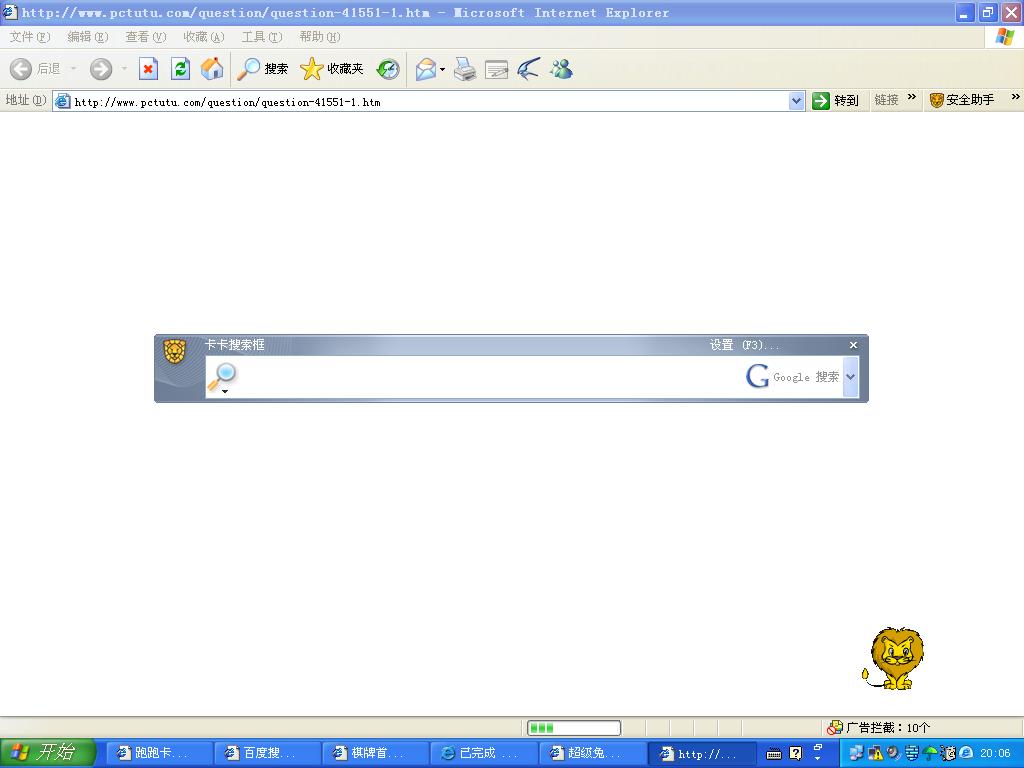This screenshot has height=768, width=1024.
Task: Open magnifier dropdown in 卡卡搜索框
Action: pyautogui.click(x=225, y=391)
